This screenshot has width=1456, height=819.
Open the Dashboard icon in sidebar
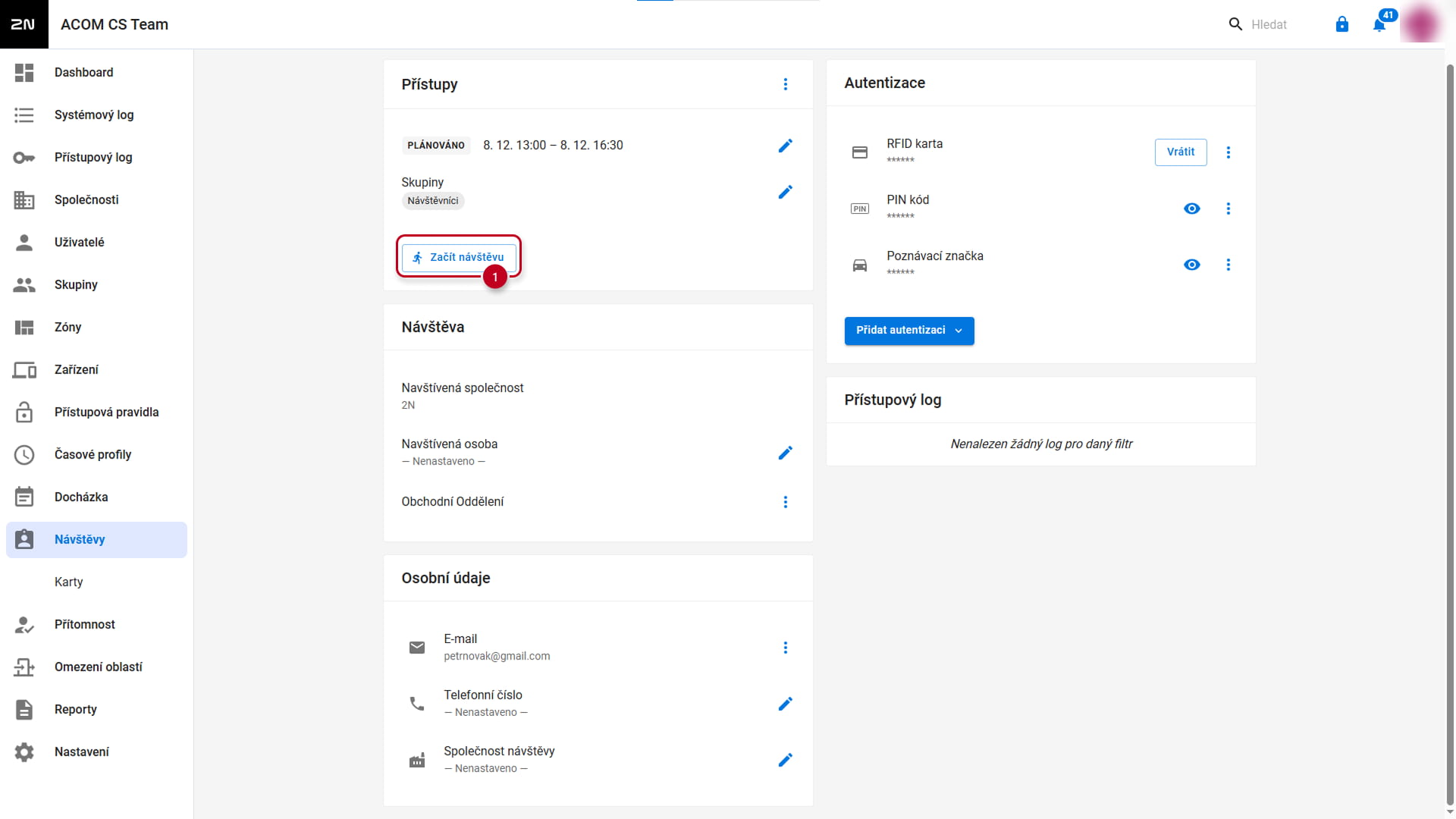pyautogui.click(x=24, y=73)
